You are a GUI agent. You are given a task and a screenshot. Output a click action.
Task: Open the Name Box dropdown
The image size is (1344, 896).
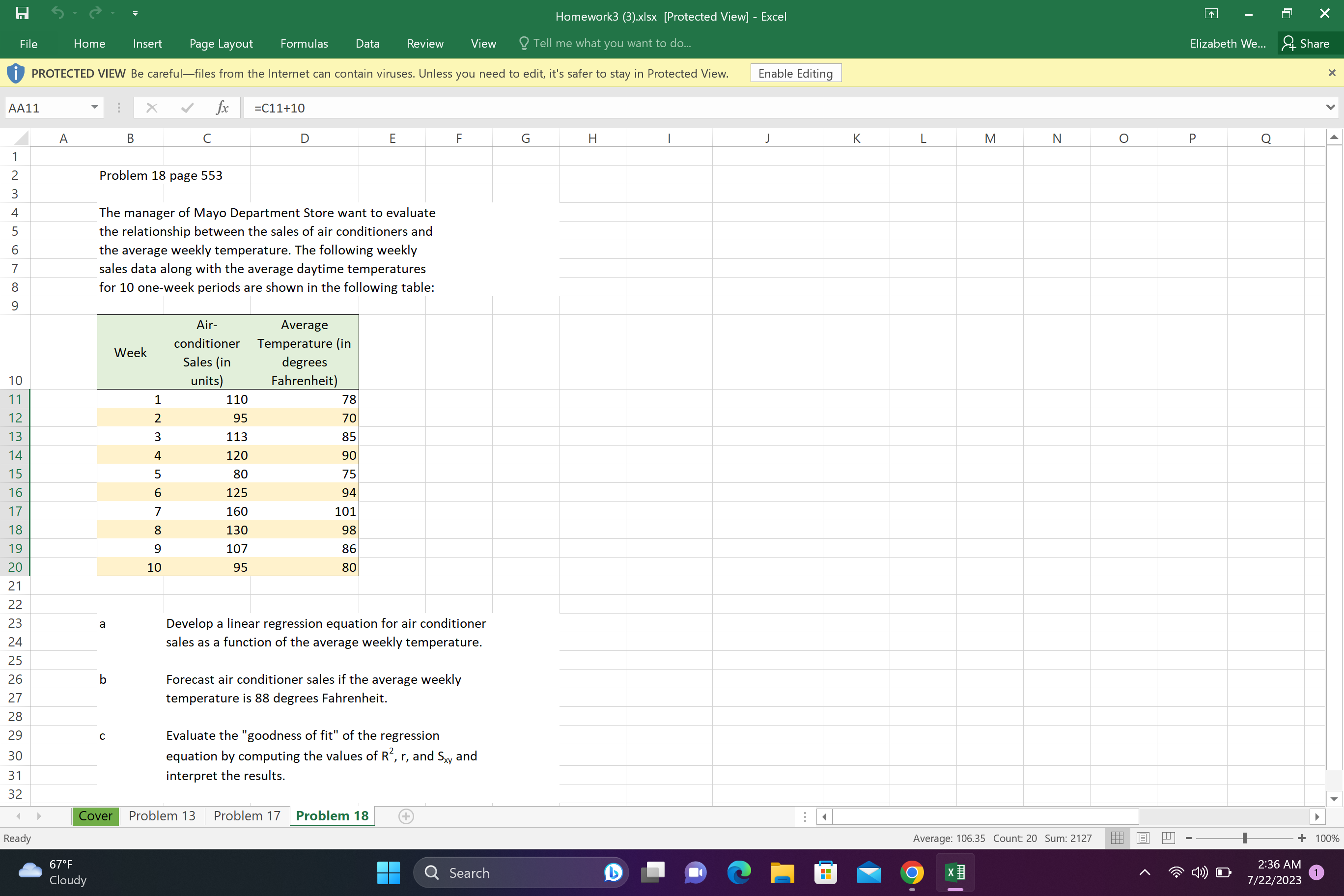[x=94, y=108]
